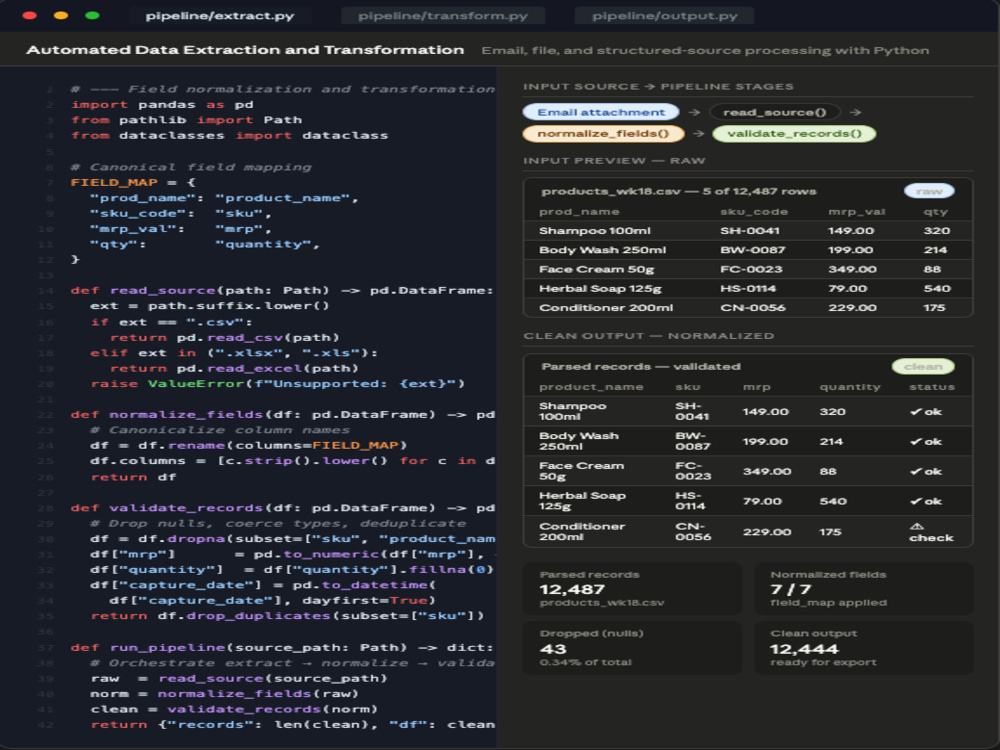The width and height of the screenshot is (1000, 750).
Task: Select the Conditioner 200ml raw row
Action: click(748, 307)
